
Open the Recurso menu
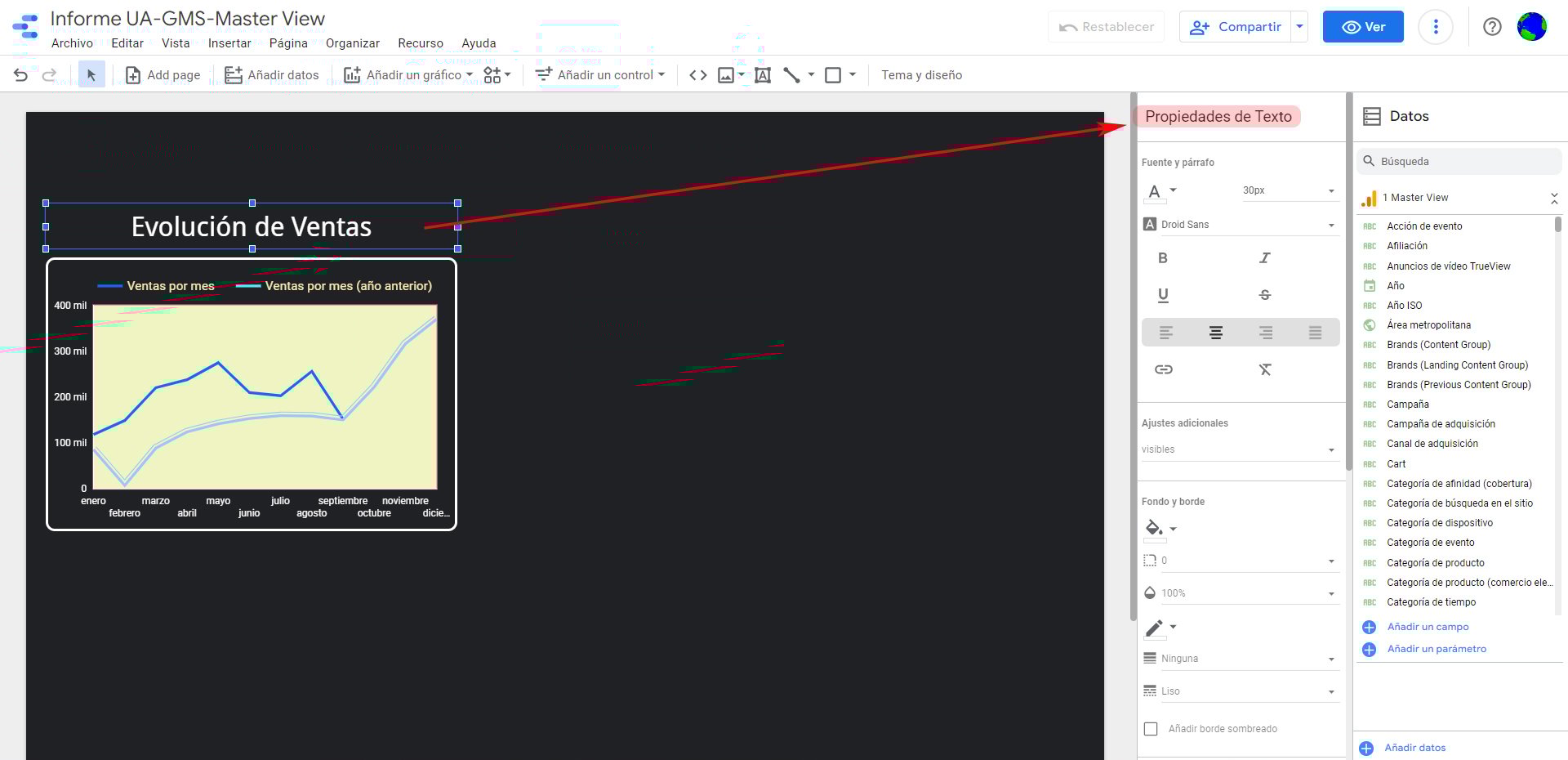[x=421, y=43]
